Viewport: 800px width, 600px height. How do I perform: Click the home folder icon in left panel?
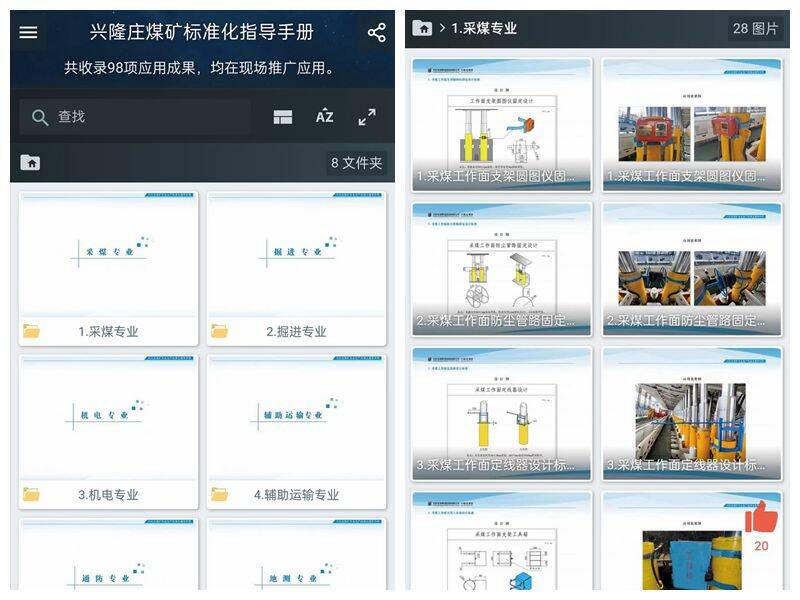point(31,162)
